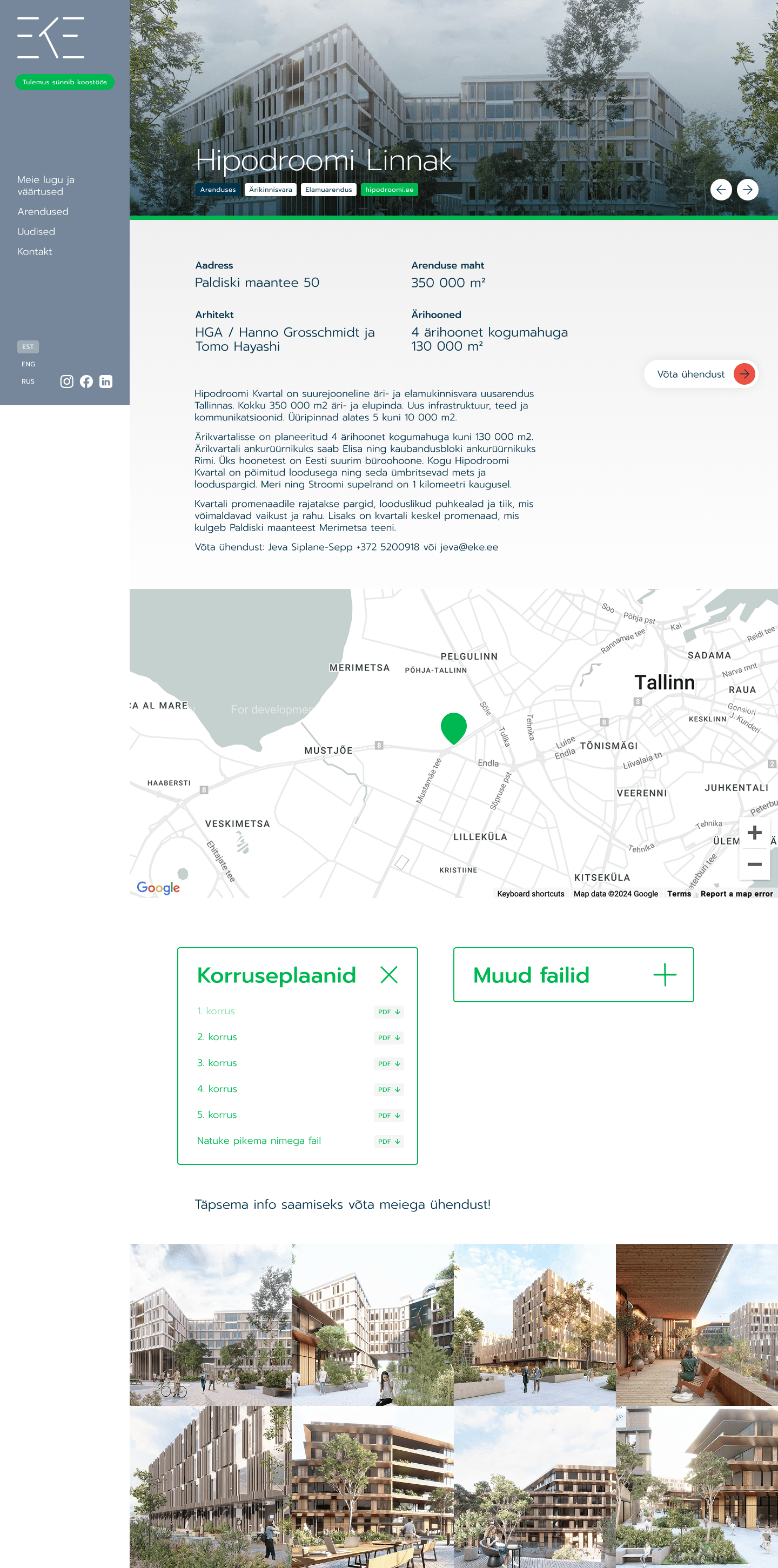
Task: Switch language to ENG
Action: (x=28, y=364)
